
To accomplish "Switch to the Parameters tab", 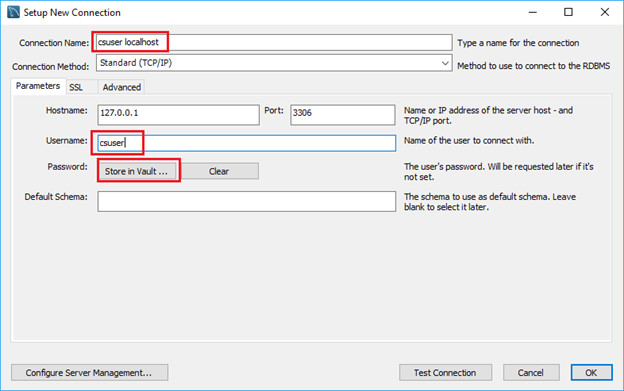I will coord(38,86).
